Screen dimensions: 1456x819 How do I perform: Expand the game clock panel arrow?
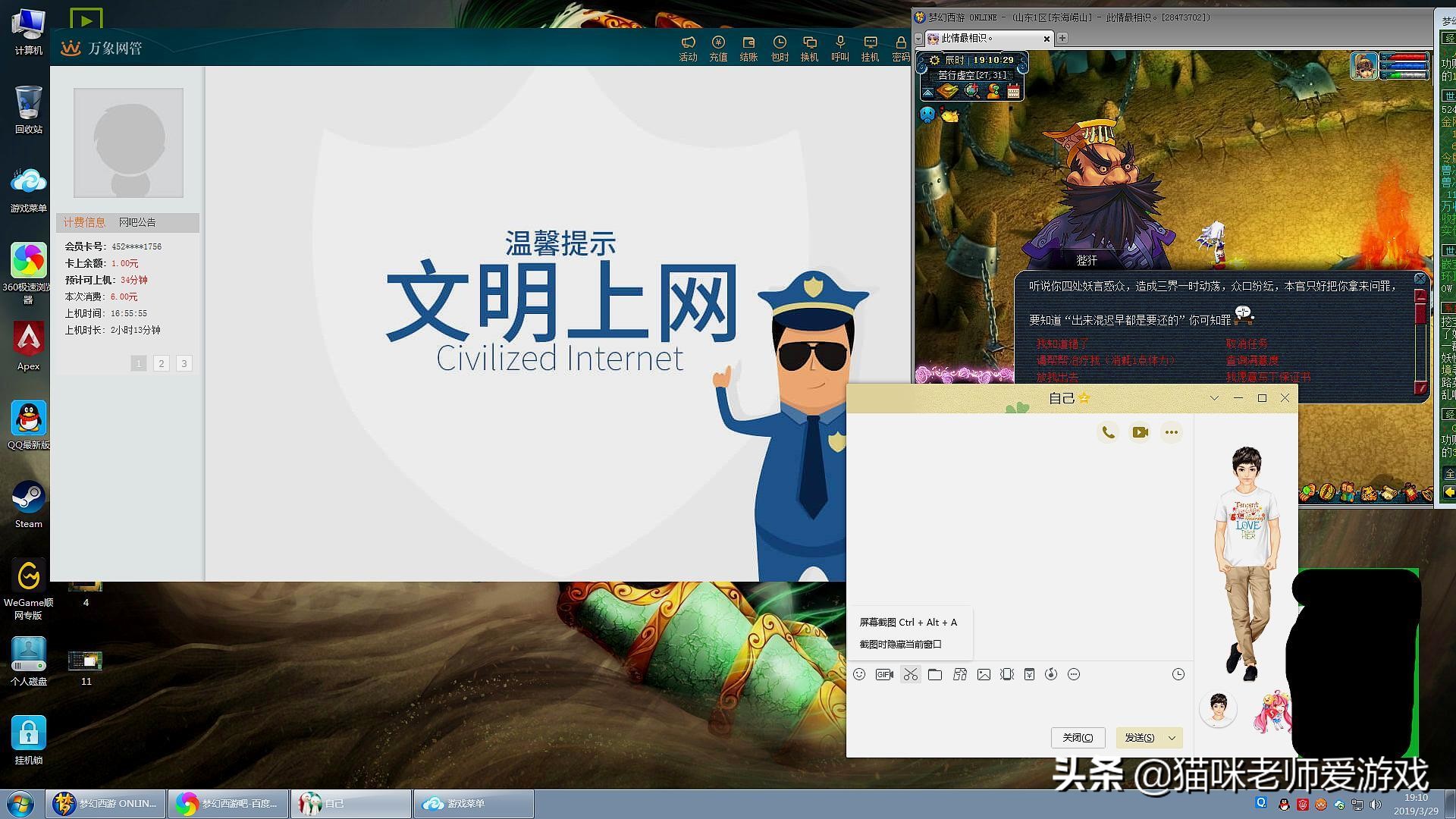[929, 93]
